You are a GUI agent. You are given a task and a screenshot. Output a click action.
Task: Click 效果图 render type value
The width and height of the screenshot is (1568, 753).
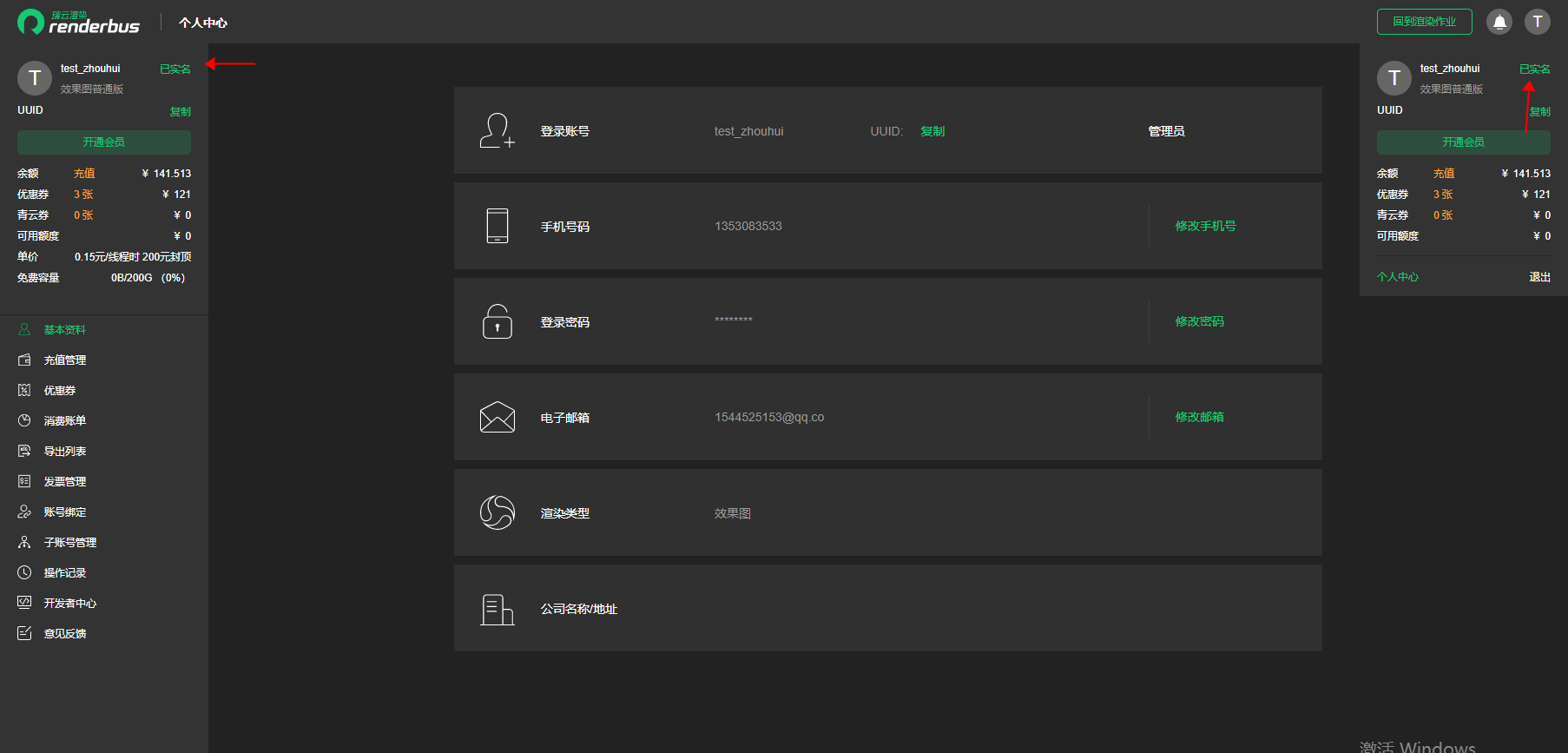tap(733, 513)
